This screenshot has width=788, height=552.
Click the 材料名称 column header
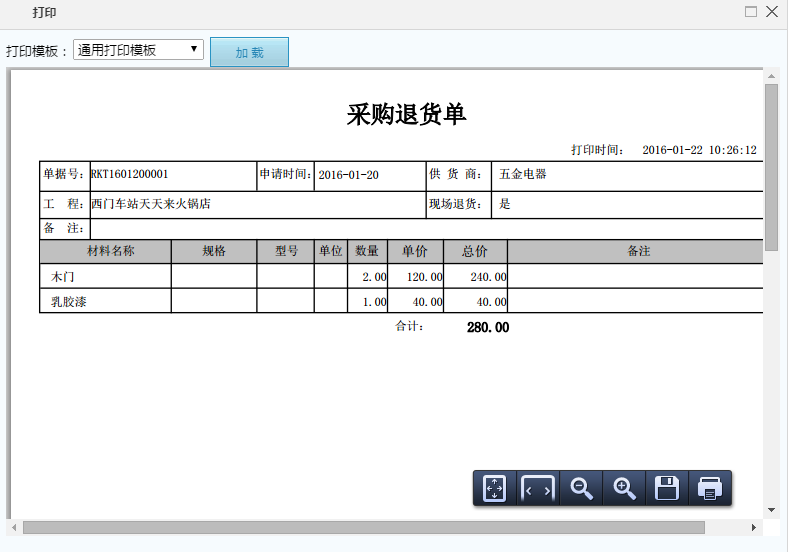click(x=105, y=251)
